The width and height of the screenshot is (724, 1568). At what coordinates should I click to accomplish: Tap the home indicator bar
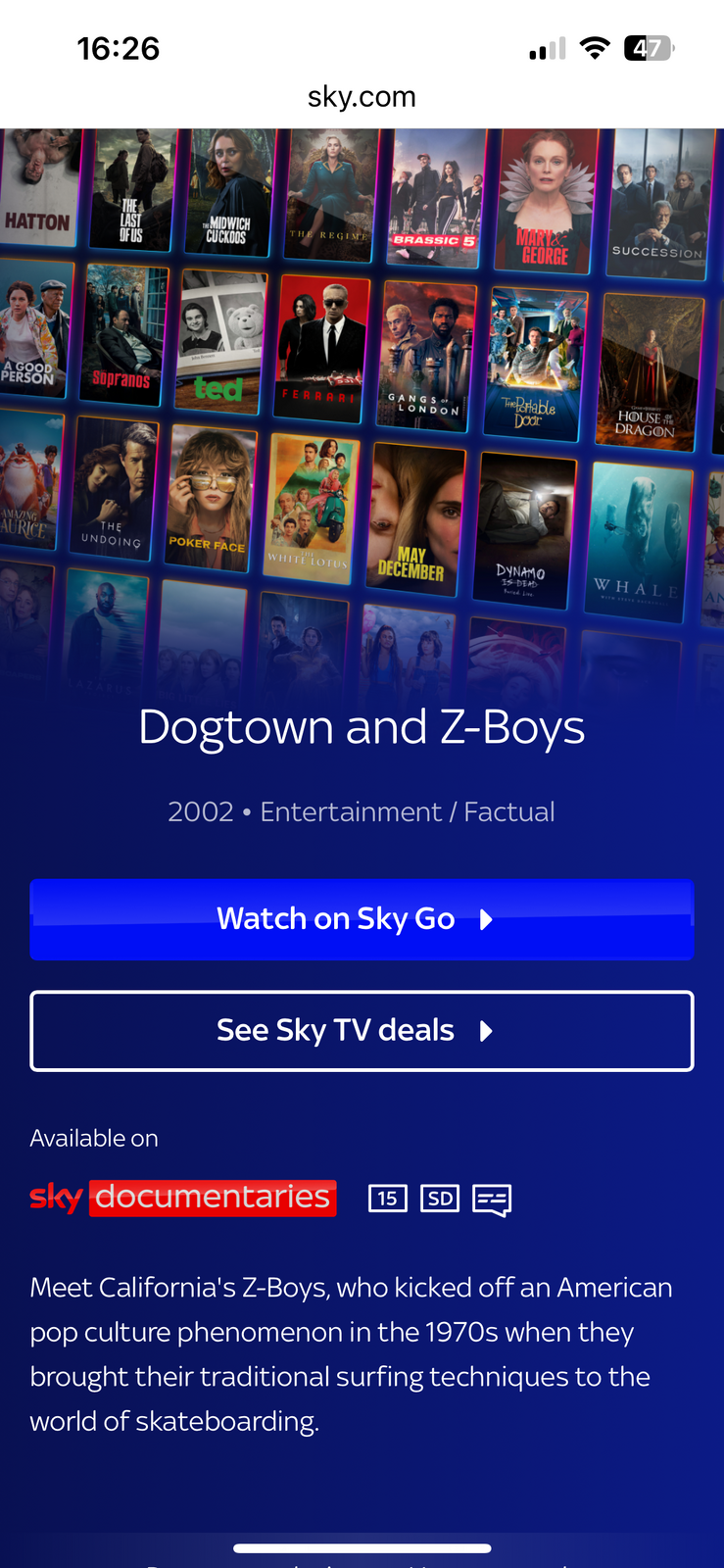tap(362, 1548)
